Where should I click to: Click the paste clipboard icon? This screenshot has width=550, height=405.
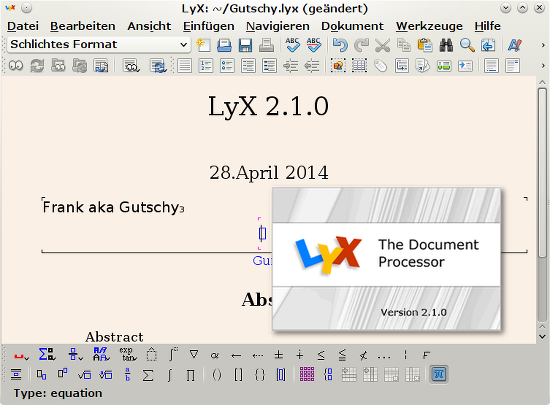point(425,45)
